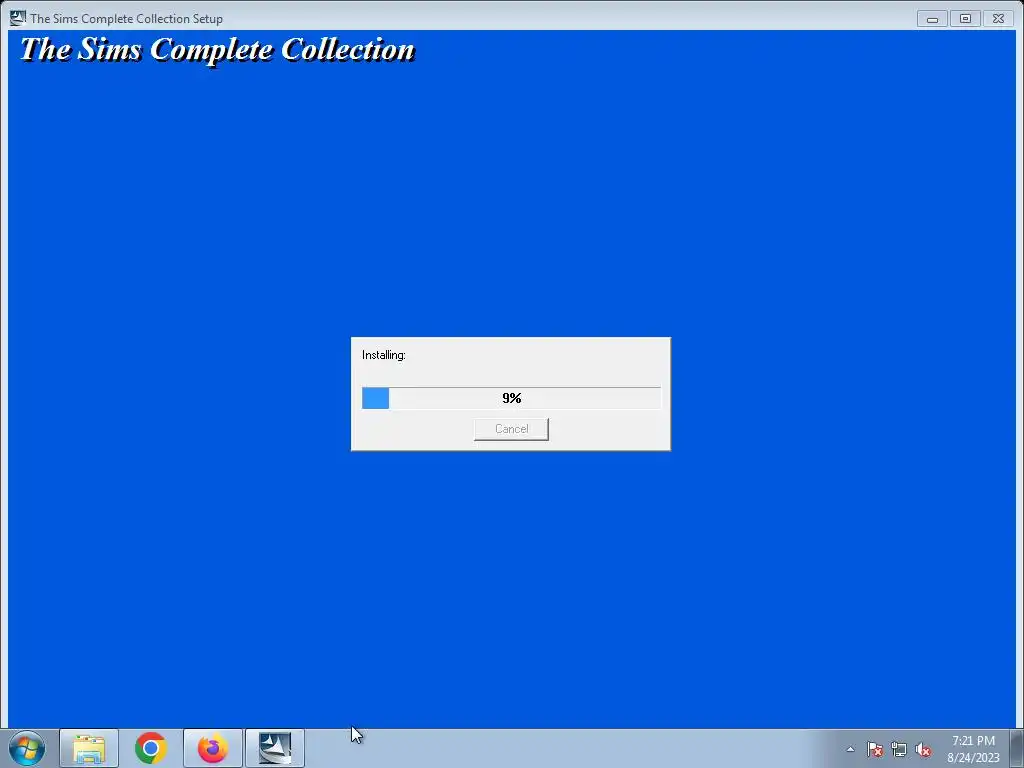Launch Firefox from the taskbar
1024x768 pixels.
[x=213, y=748]
